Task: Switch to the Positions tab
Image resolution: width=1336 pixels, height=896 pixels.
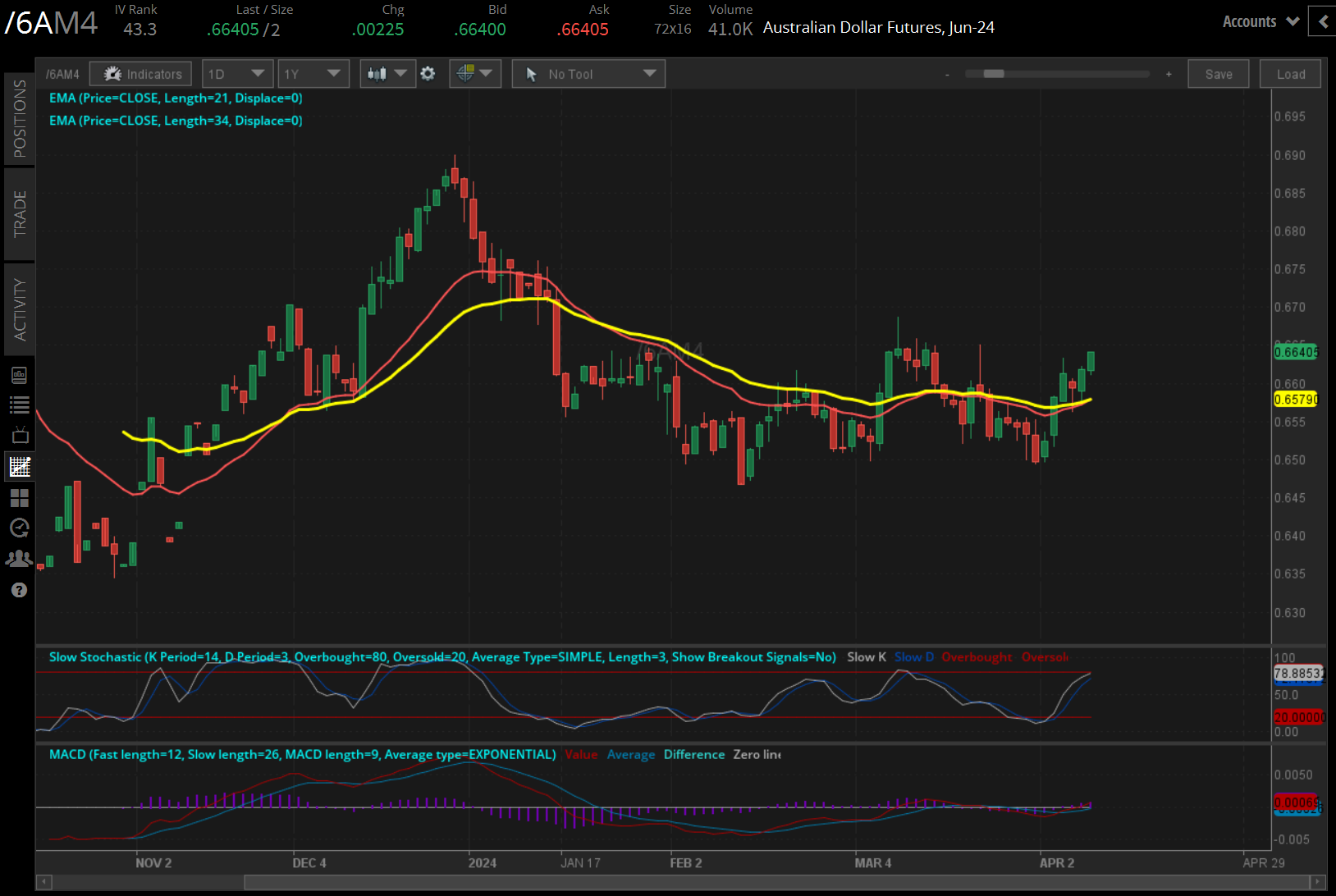Action: click(x=20, y=118)
